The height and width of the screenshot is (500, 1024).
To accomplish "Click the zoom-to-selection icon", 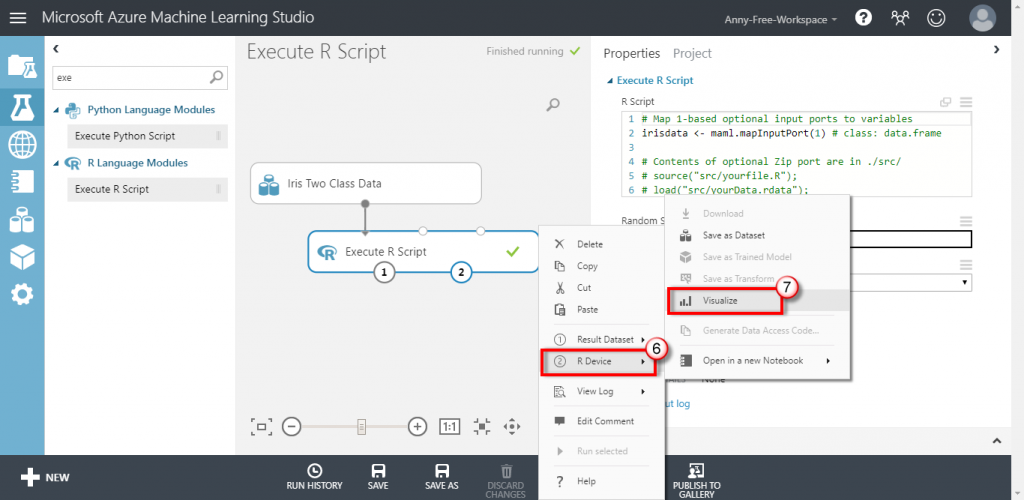I will [x=481, y=427].
